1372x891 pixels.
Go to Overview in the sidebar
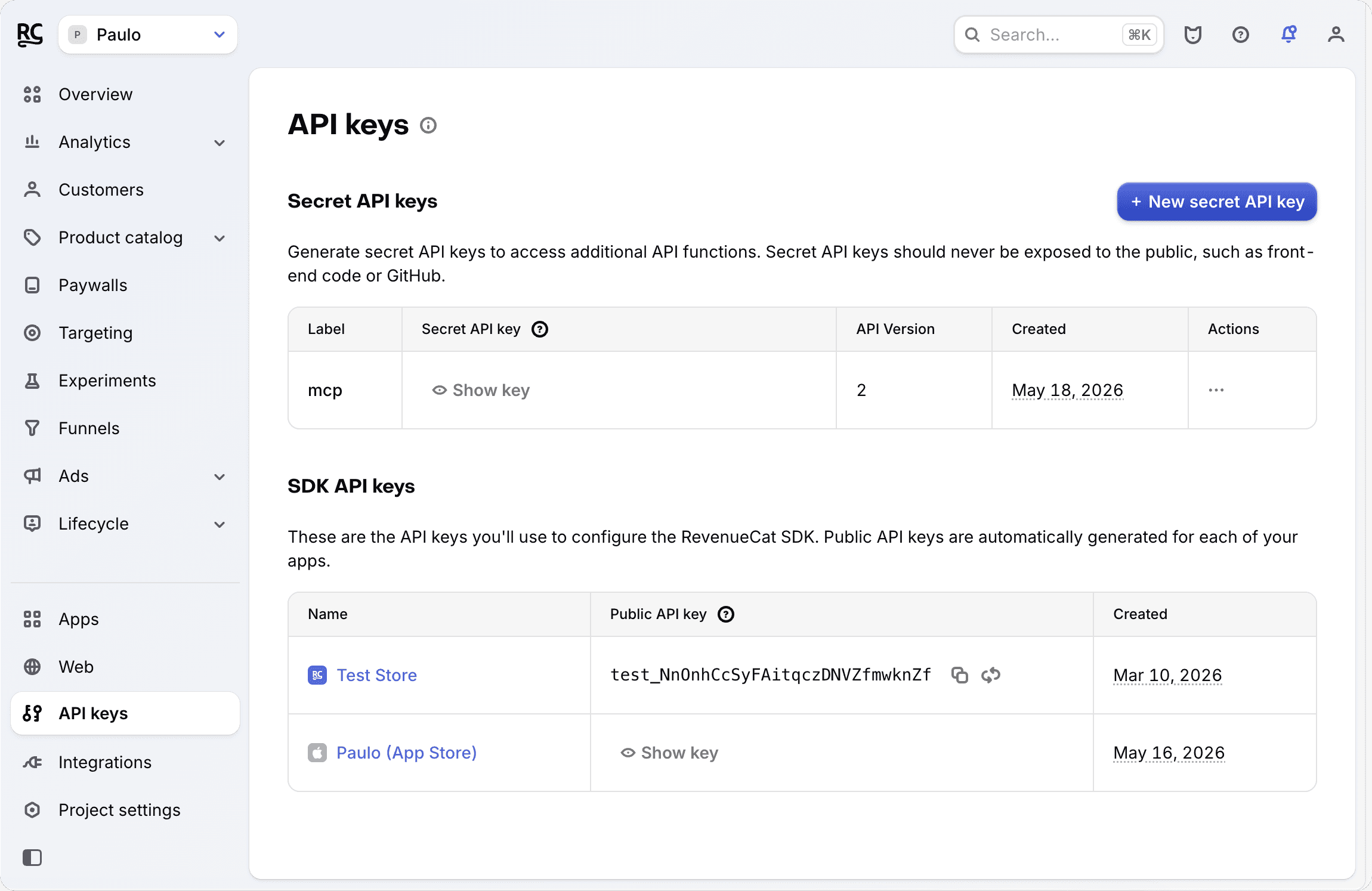click(125, 94)
